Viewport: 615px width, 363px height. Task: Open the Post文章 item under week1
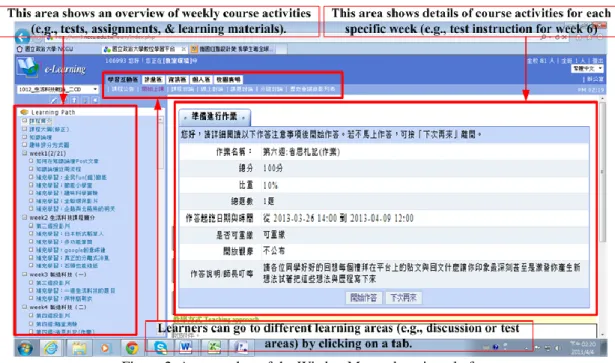tap(67, 161)
